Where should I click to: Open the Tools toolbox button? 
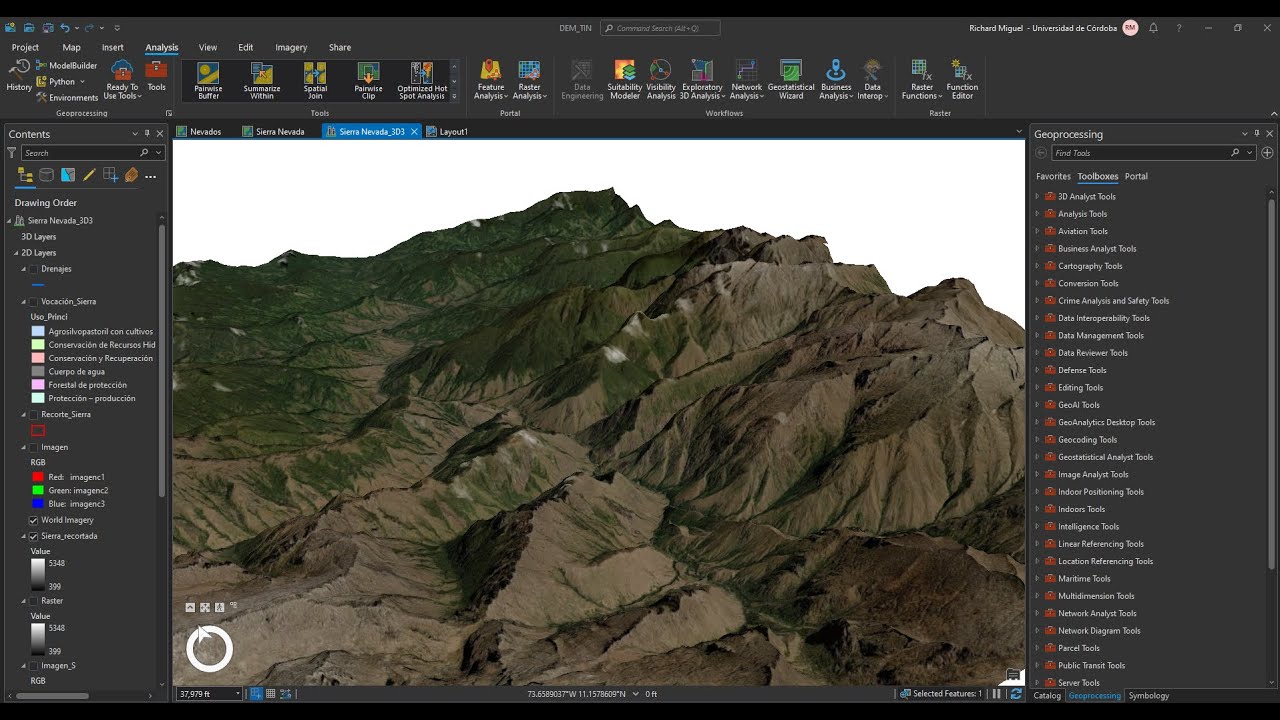(x=156, y=76)
